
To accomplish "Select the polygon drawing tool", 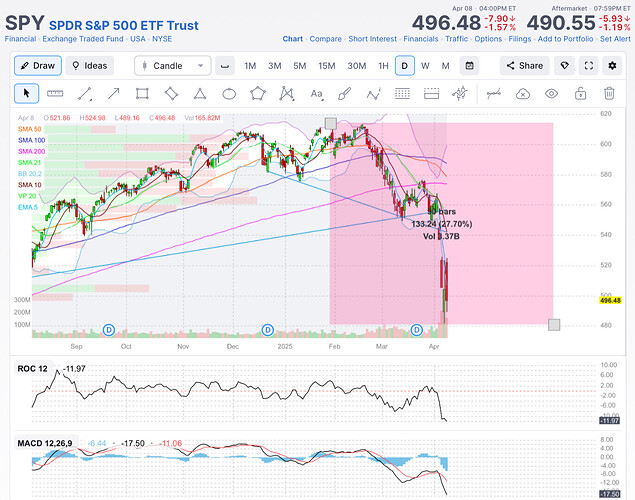I will pos(258,94).
